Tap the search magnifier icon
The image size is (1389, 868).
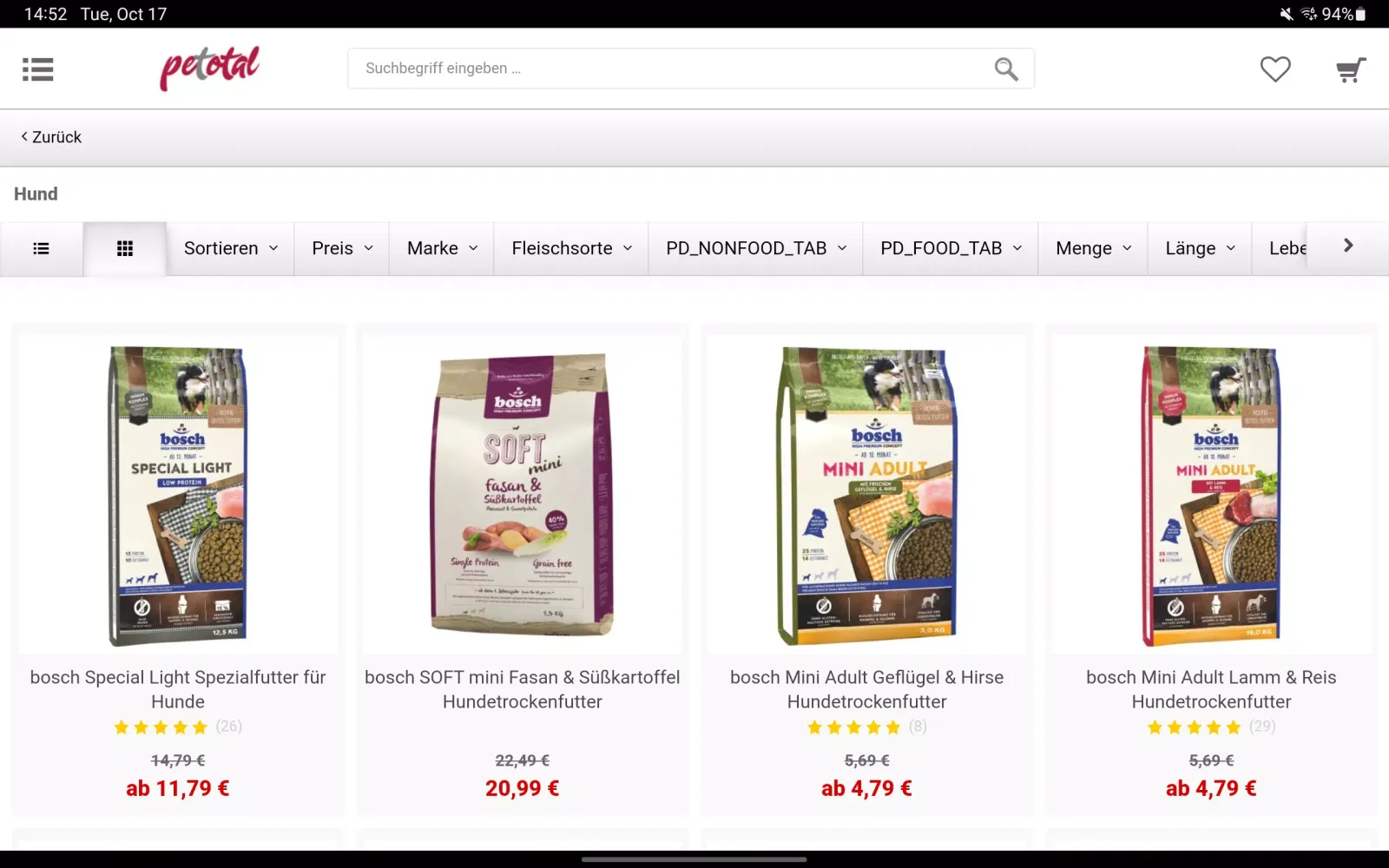[1006, 69]
